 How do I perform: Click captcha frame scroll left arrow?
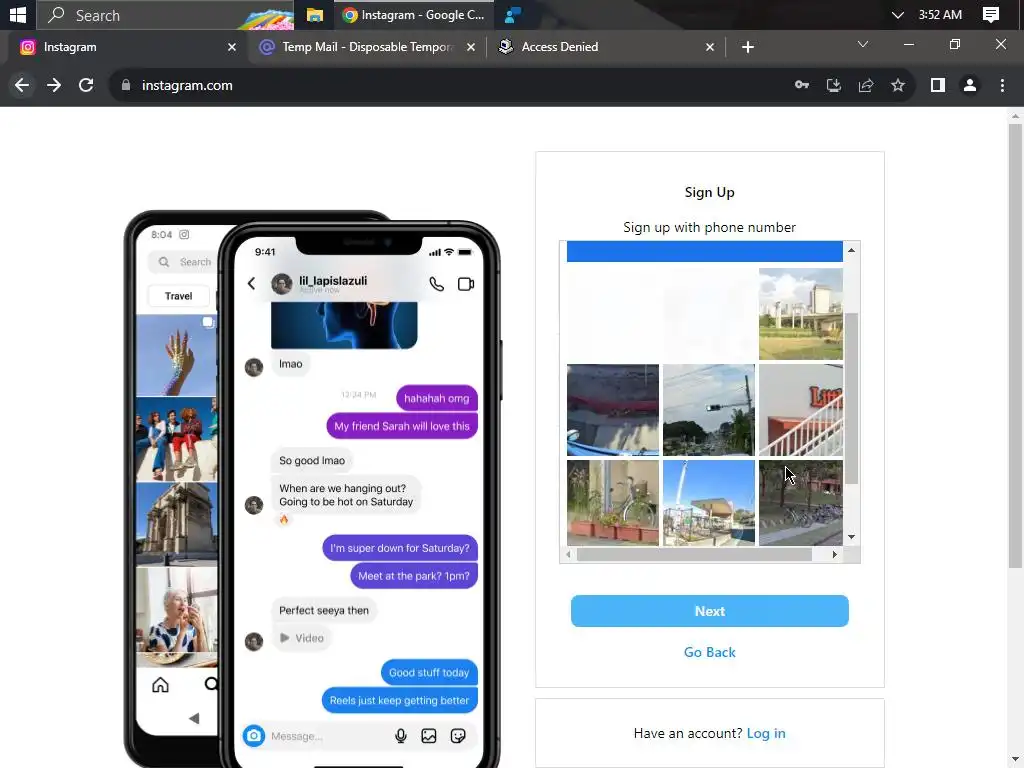click(x=568, y=554)
